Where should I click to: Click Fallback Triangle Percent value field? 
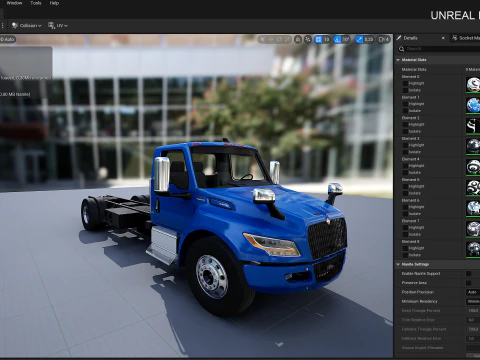tap(473, 329)
